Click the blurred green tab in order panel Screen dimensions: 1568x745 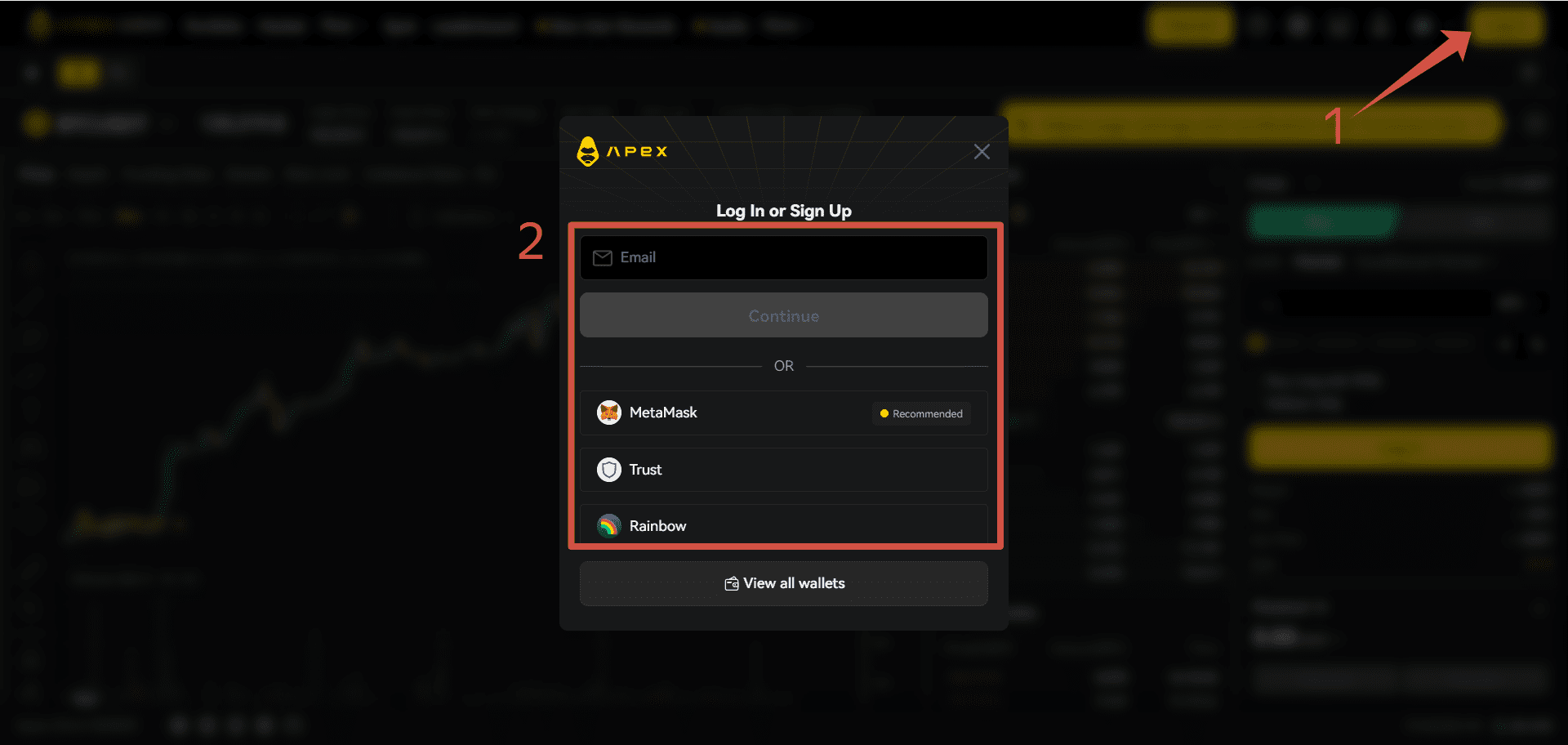click(x=1321, y=222)
